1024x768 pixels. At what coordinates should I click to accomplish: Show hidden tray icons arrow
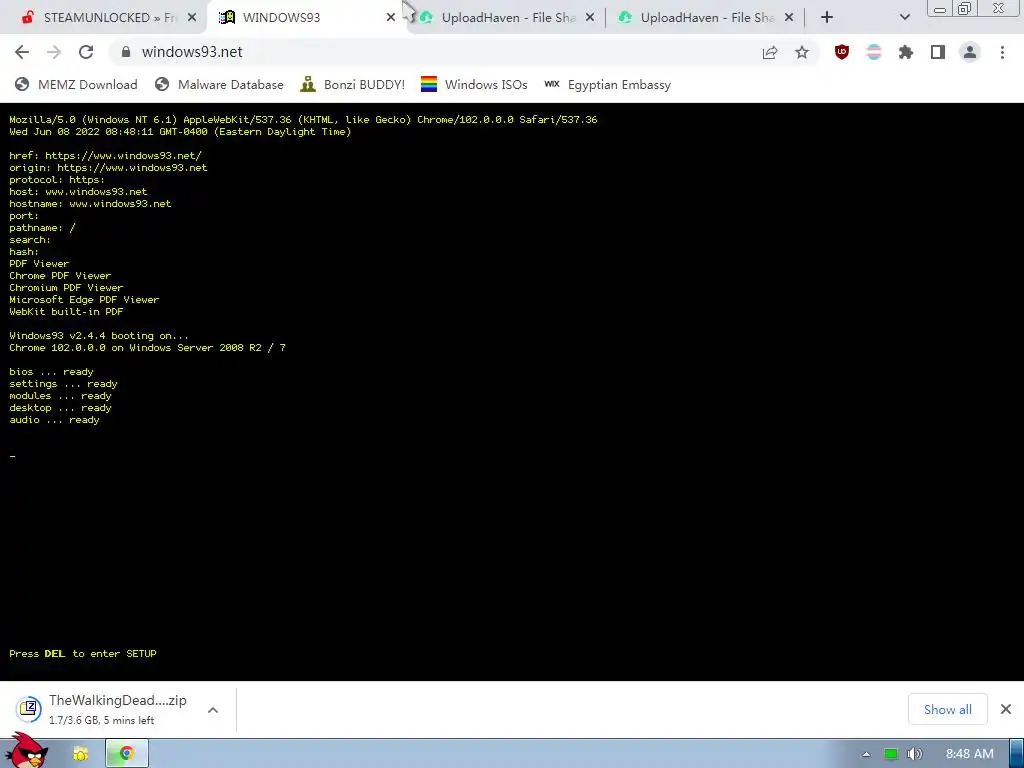tap(866, 754)
